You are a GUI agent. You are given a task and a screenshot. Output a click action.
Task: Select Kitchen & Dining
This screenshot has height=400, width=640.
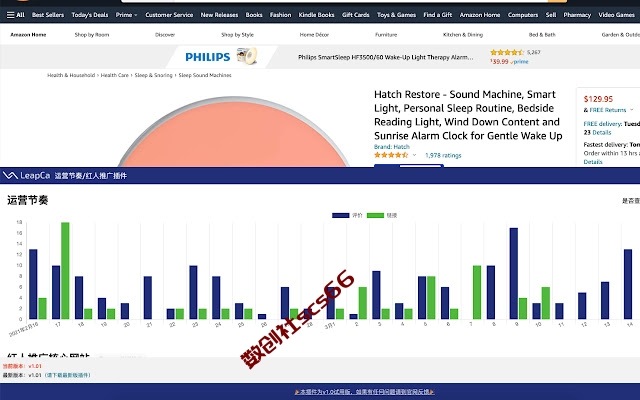[463, 35]
